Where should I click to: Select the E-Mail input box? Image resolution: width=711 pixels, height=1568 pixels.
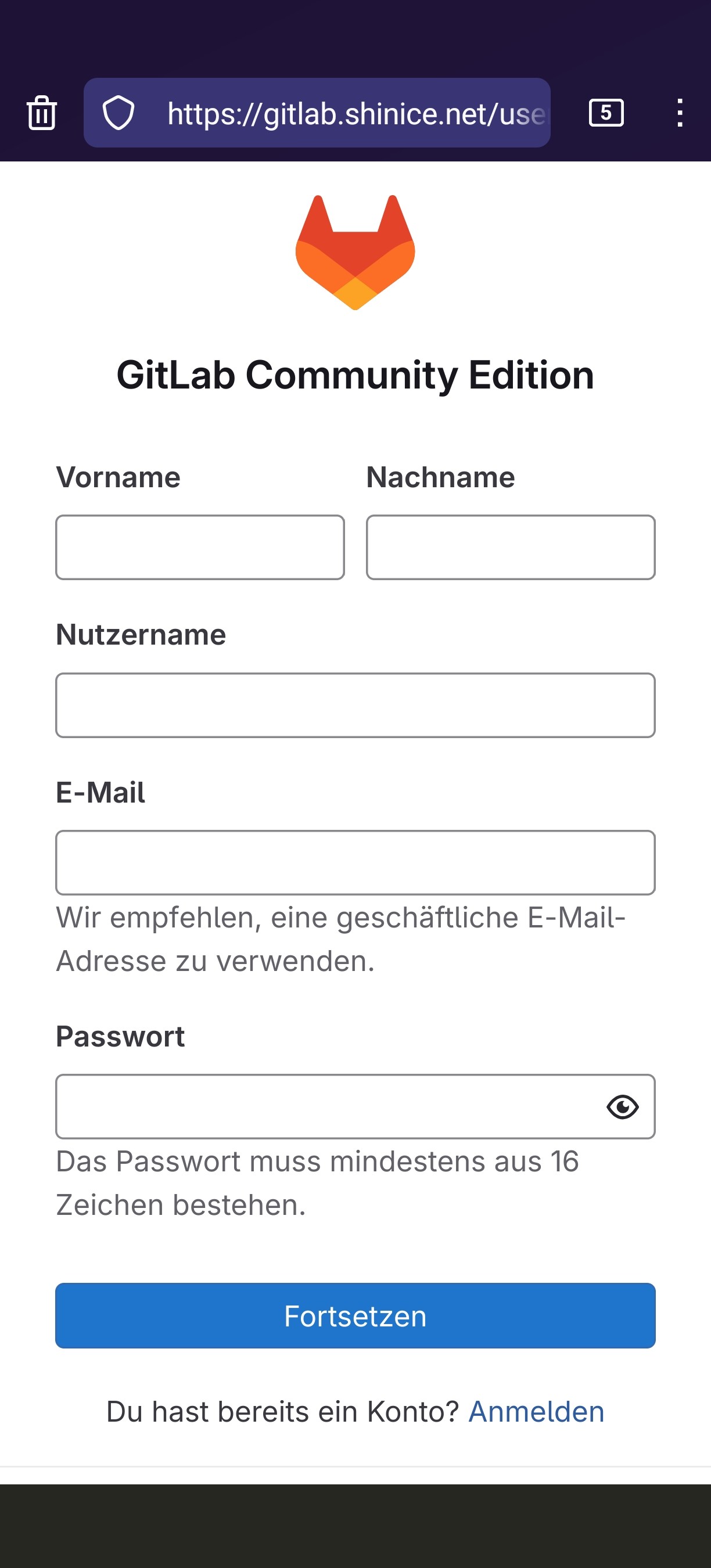tap(355, 862)
